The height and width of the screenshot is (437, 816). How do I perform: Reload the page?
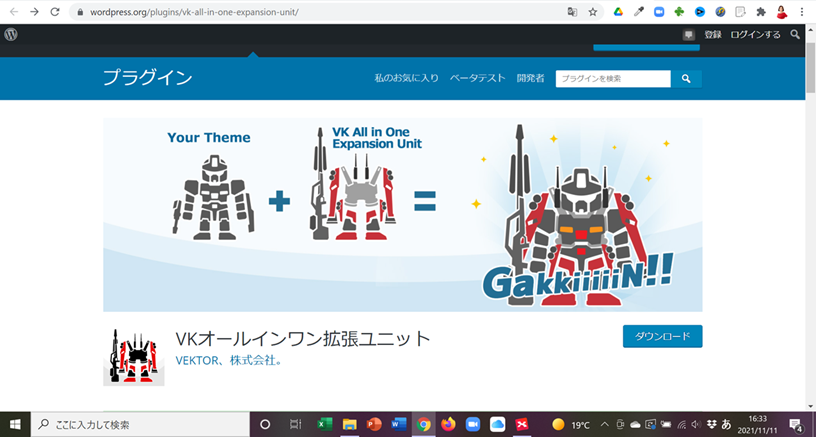(x=55, y=11)
